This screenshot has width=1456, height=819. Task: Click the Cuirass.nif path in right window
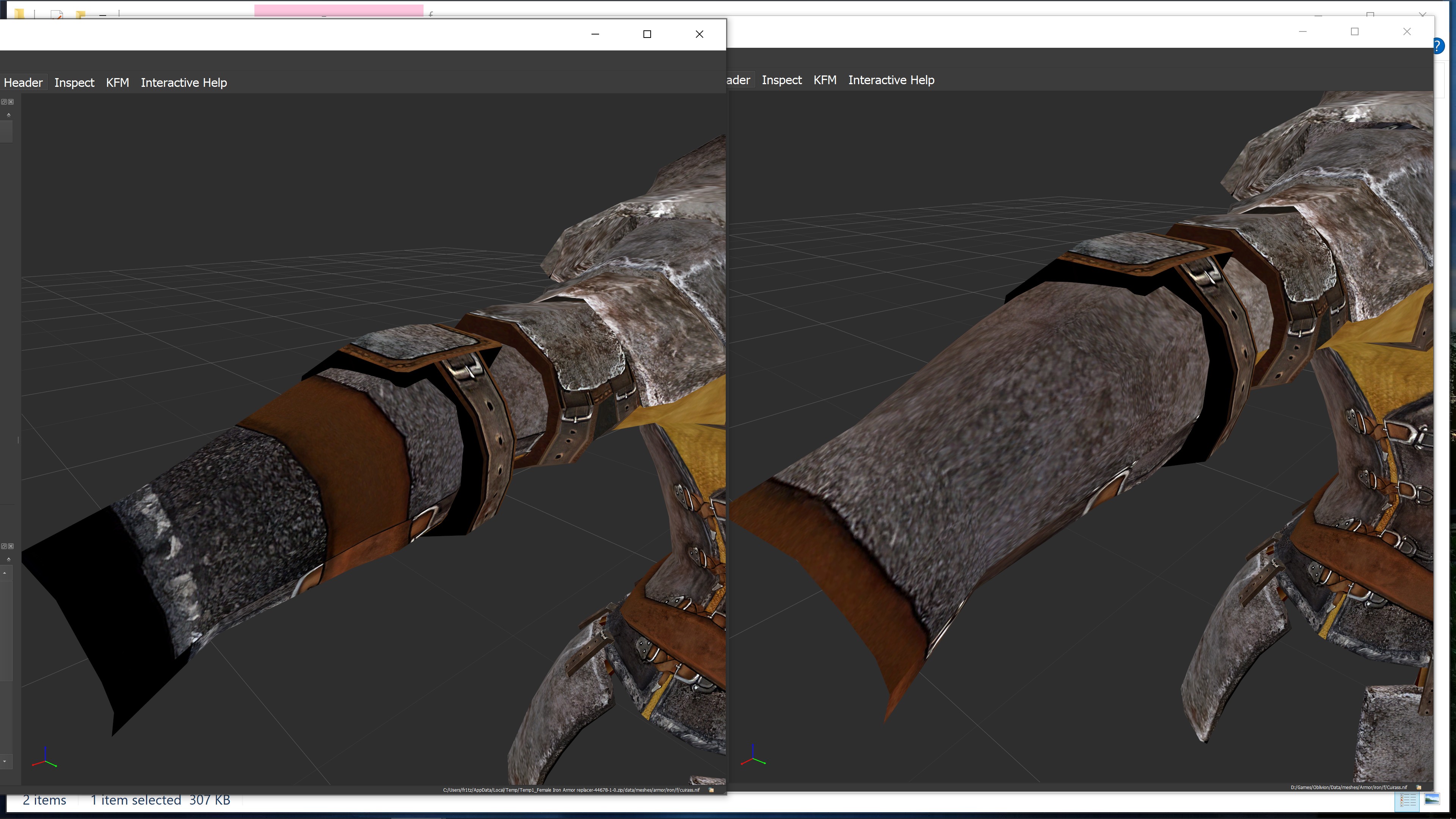[x=1349, y=788]
